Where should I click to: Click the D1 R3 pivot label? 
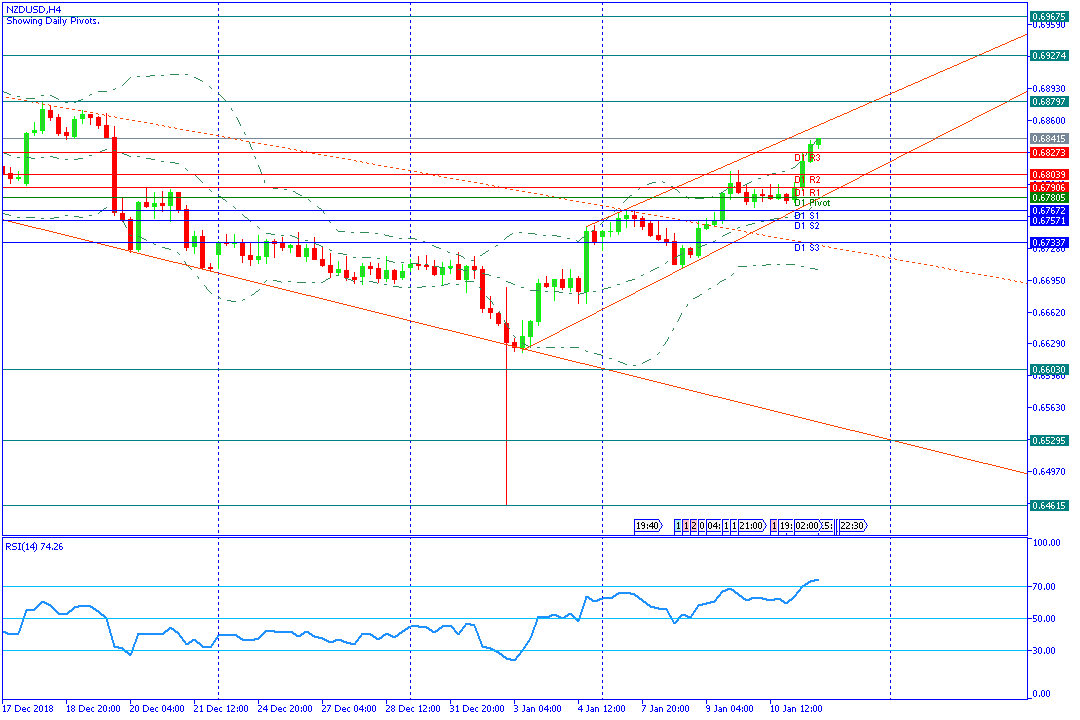pyautogui.click(x=807, y=158)
